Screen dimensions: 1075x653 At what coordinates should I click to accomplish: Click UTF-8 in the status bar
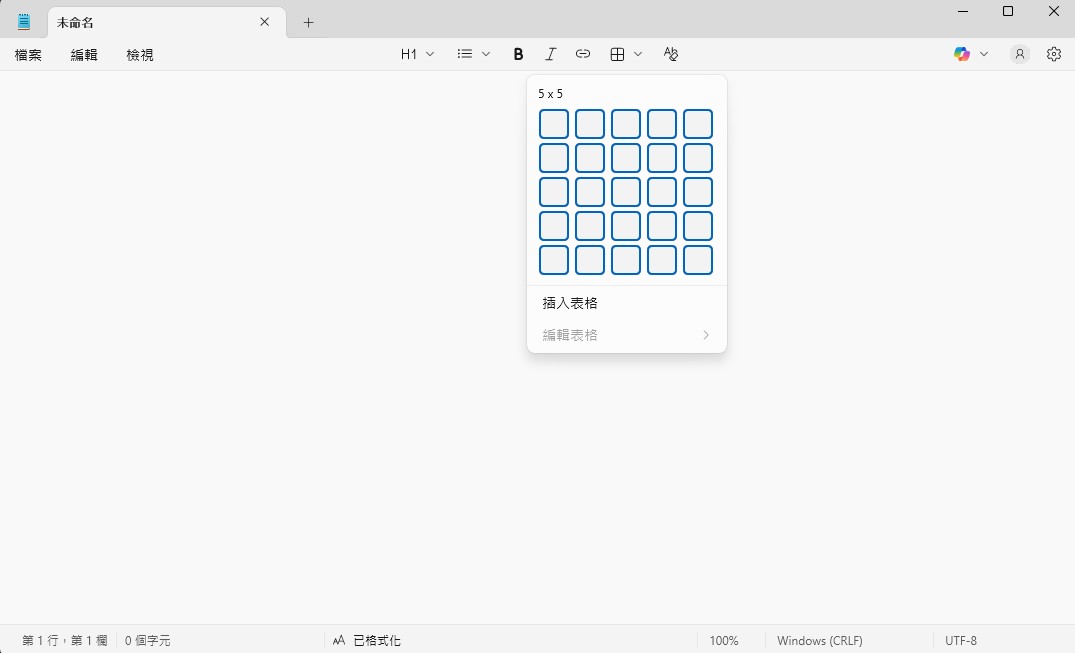click(x=960, y=640)
